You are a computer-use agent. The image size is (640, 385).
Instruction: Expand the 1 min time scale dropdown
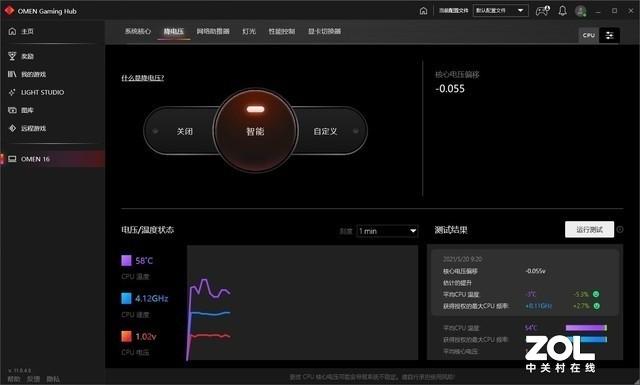tap(387, 231)
